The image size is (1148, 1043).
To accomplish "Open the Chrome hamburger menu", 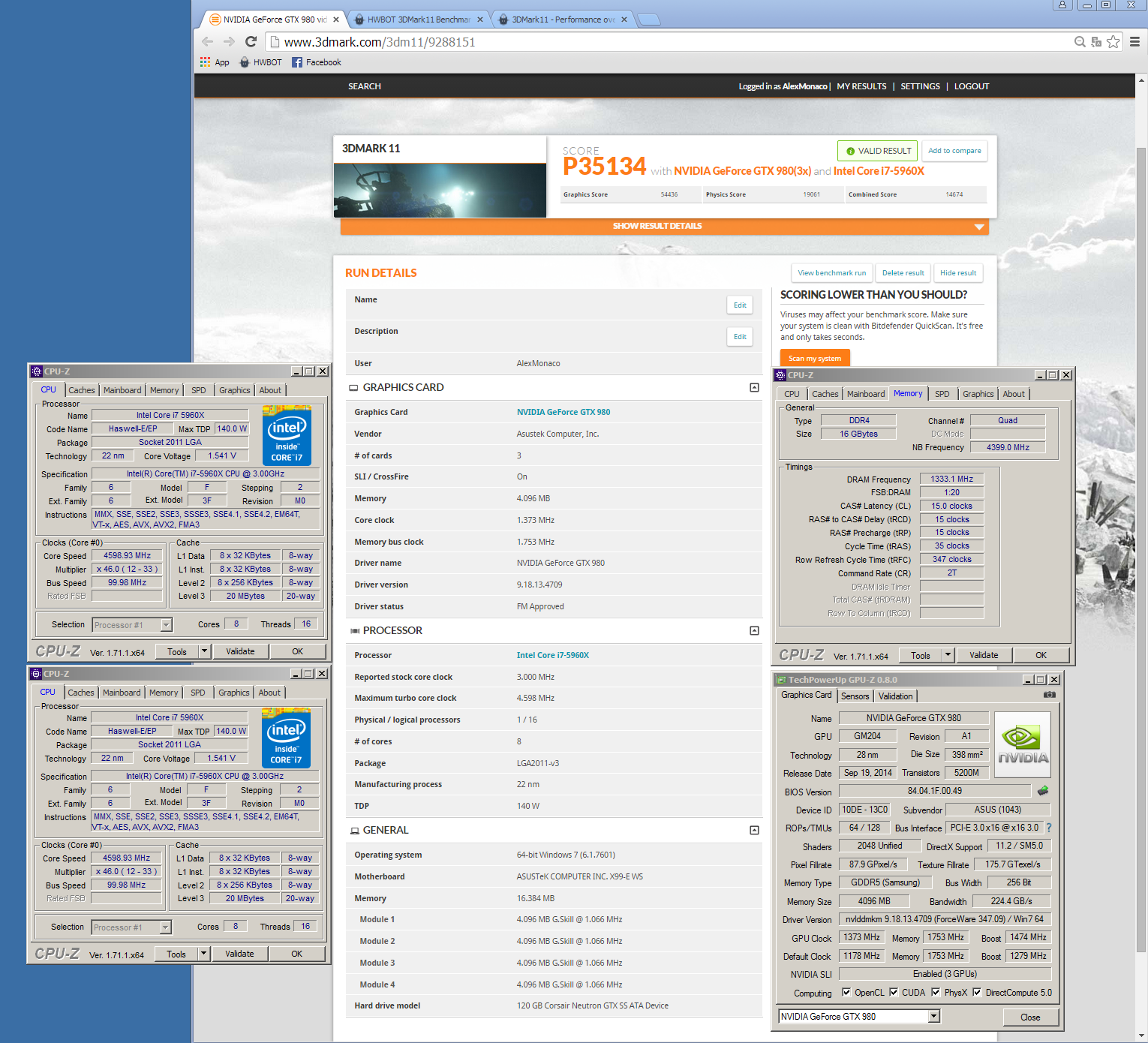I will click(x=1134, y=42).
